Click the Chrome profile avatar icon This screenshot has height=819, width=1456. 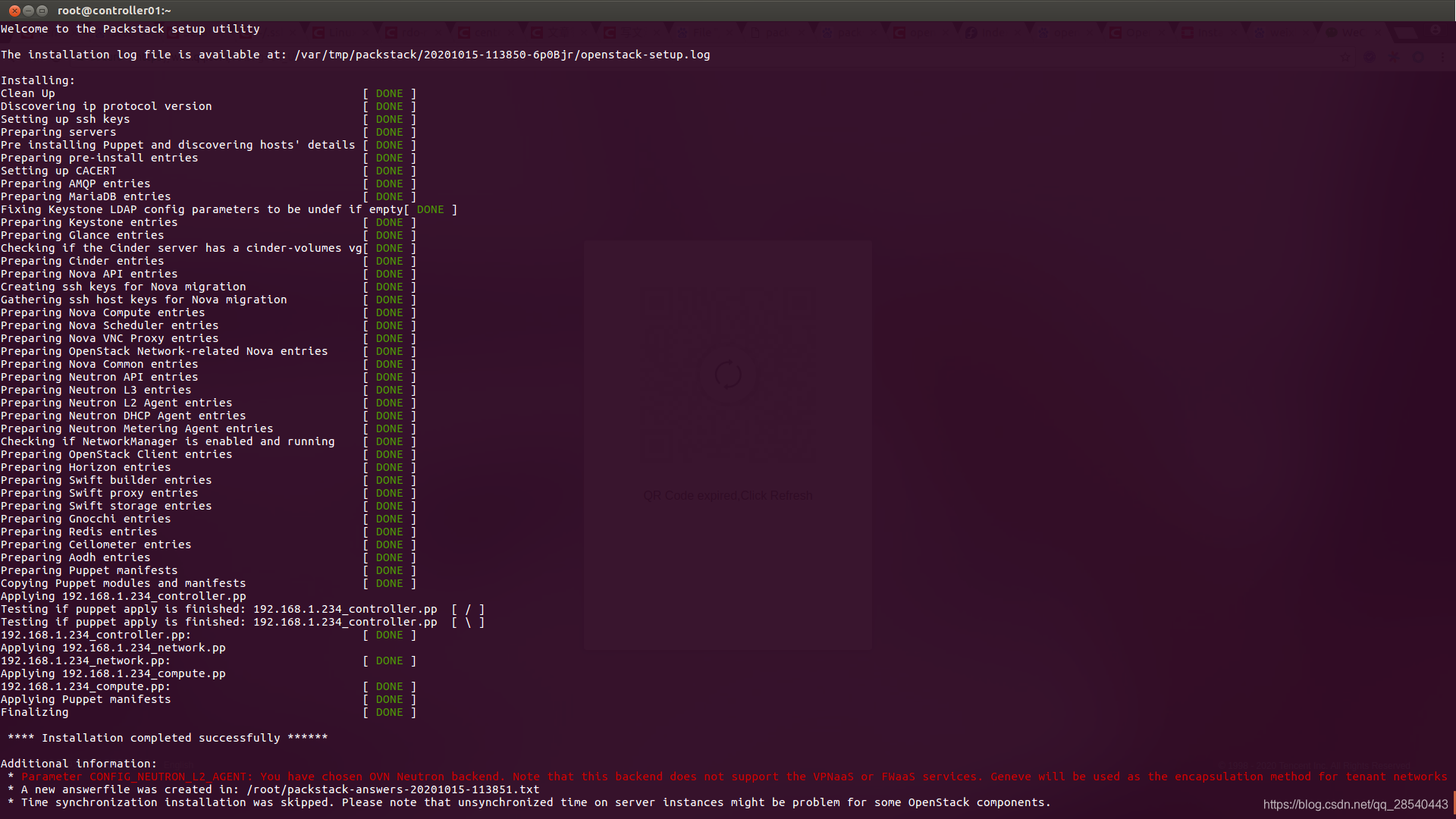pyautogui.click(x=1436, y=32)
